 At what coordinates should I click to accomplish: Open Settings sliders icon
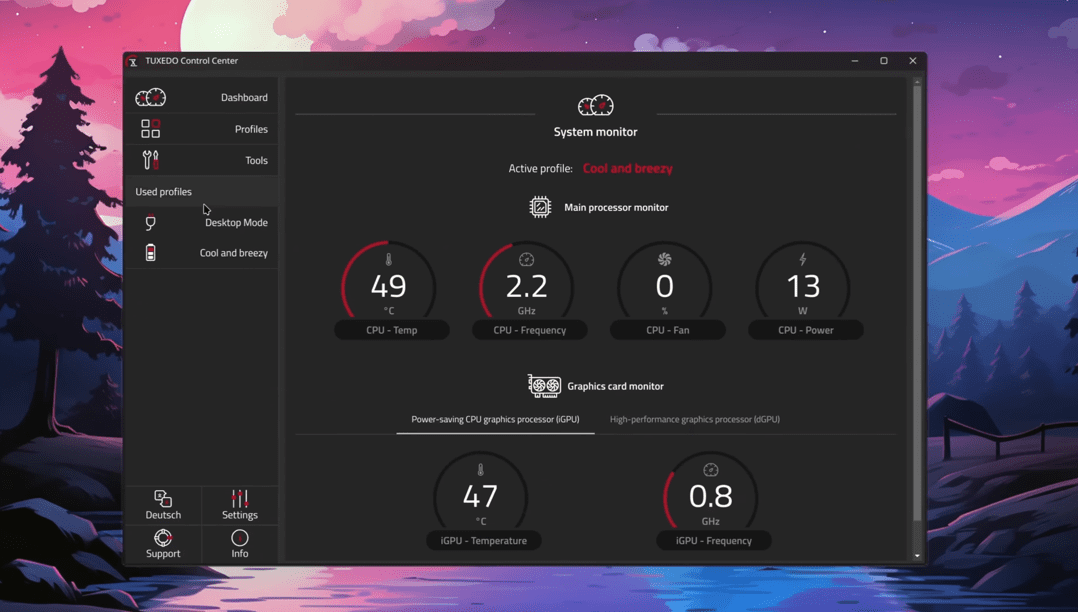coord(240,499)
